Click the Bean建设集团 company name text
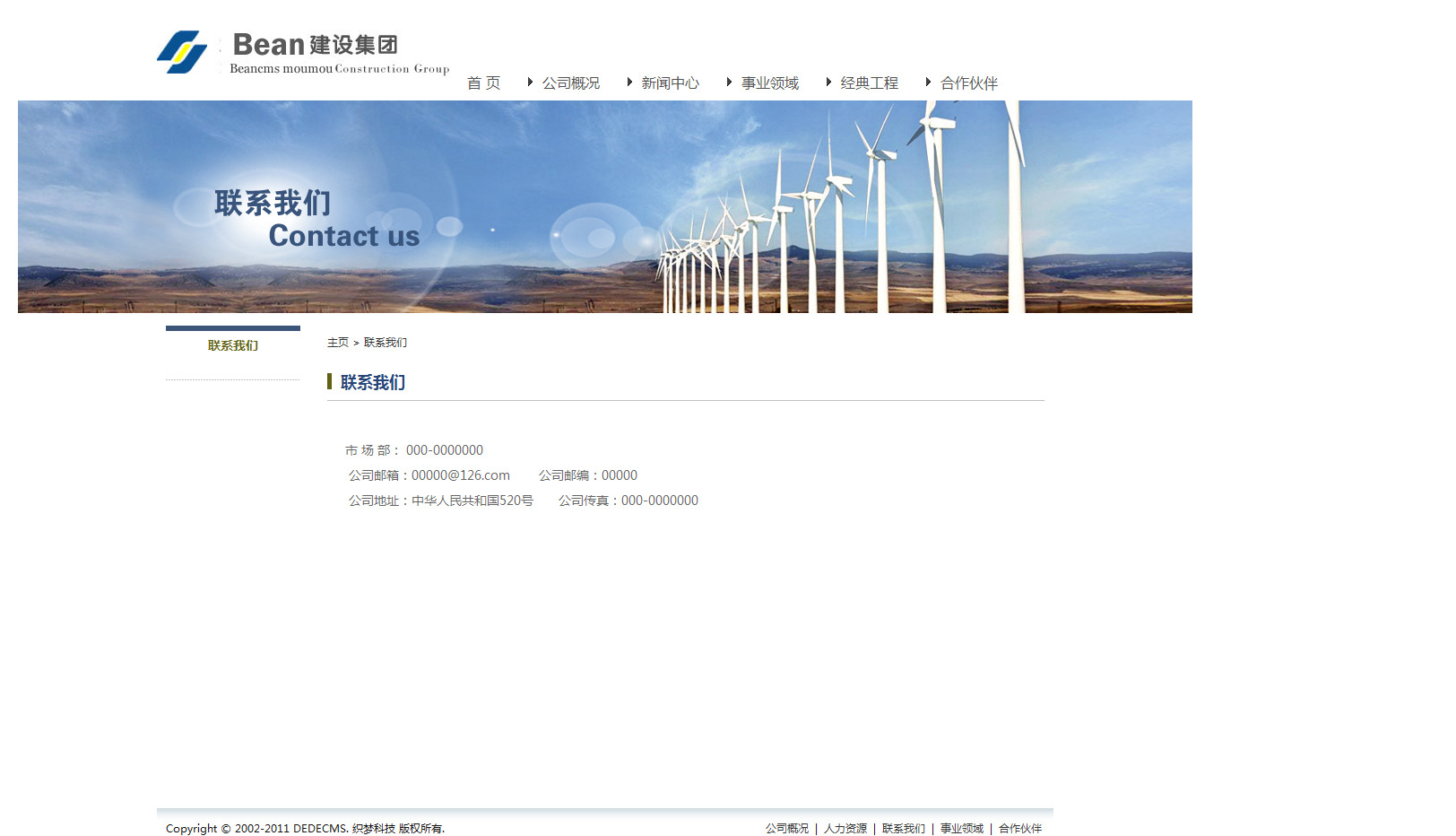The width and height of the screenshot is (1456, 836). click(x=315, y=45)
